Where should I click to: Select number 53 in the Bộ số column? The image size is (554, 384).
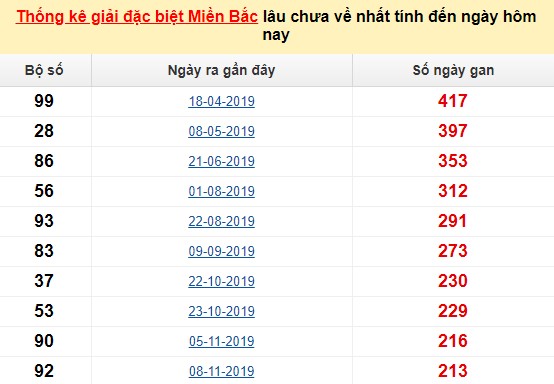44,311
